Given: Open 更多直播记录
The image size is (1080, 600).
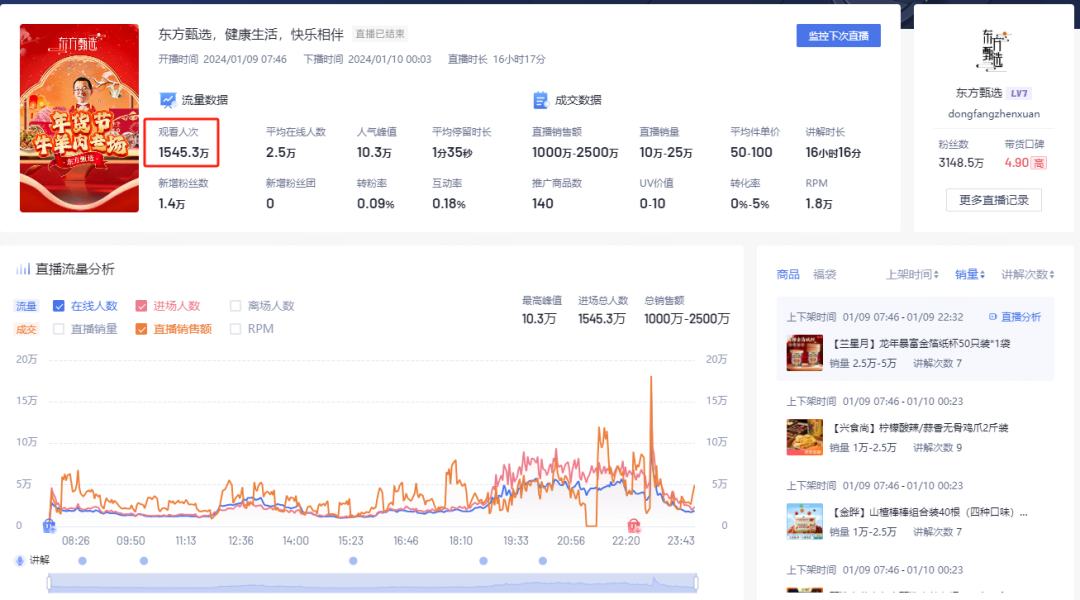Looking at the screenshot, I should pos(993,200).
